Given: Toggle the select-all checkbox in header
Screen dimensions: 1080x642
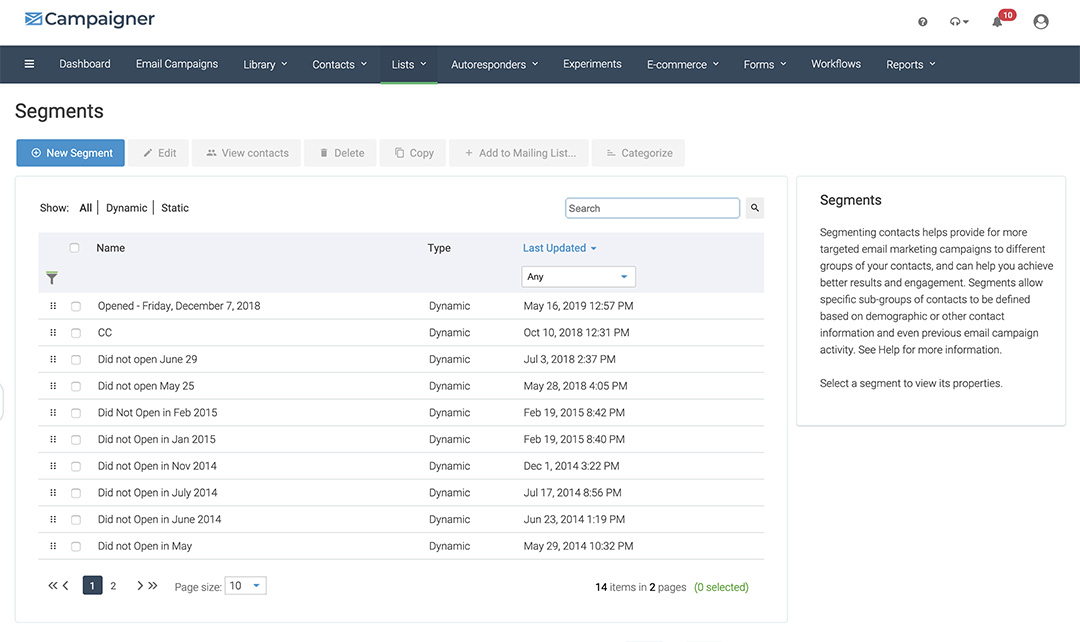Looking at the screenshot, I should (74, 248).
